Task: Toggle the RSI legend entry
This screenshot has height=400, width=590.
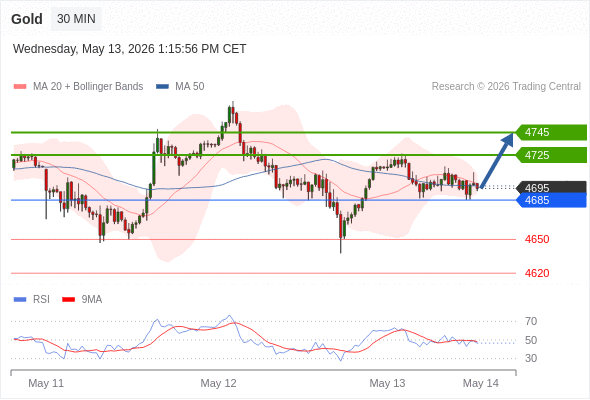Action: click(x=32, y=299)
